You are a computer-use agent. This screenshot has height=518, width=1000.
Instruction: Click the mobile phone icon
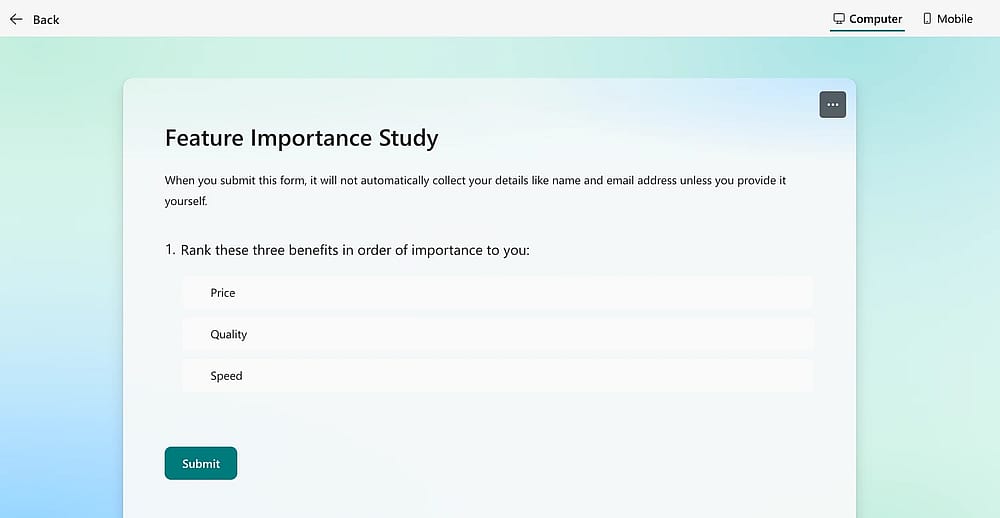[x=927, y=18]
